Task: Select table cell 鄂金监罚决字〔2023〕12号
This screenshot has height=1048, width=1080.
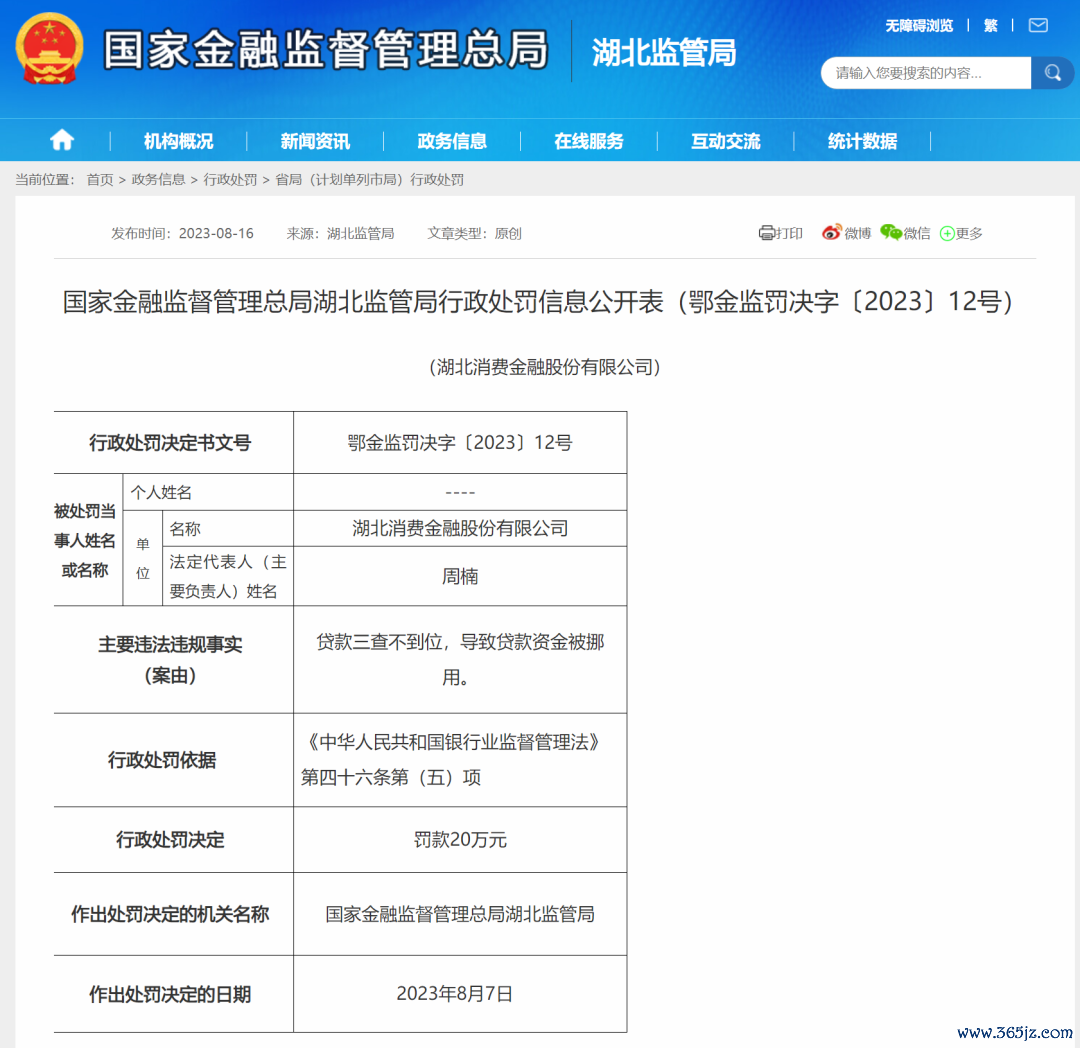Action: tap(459, 443)
